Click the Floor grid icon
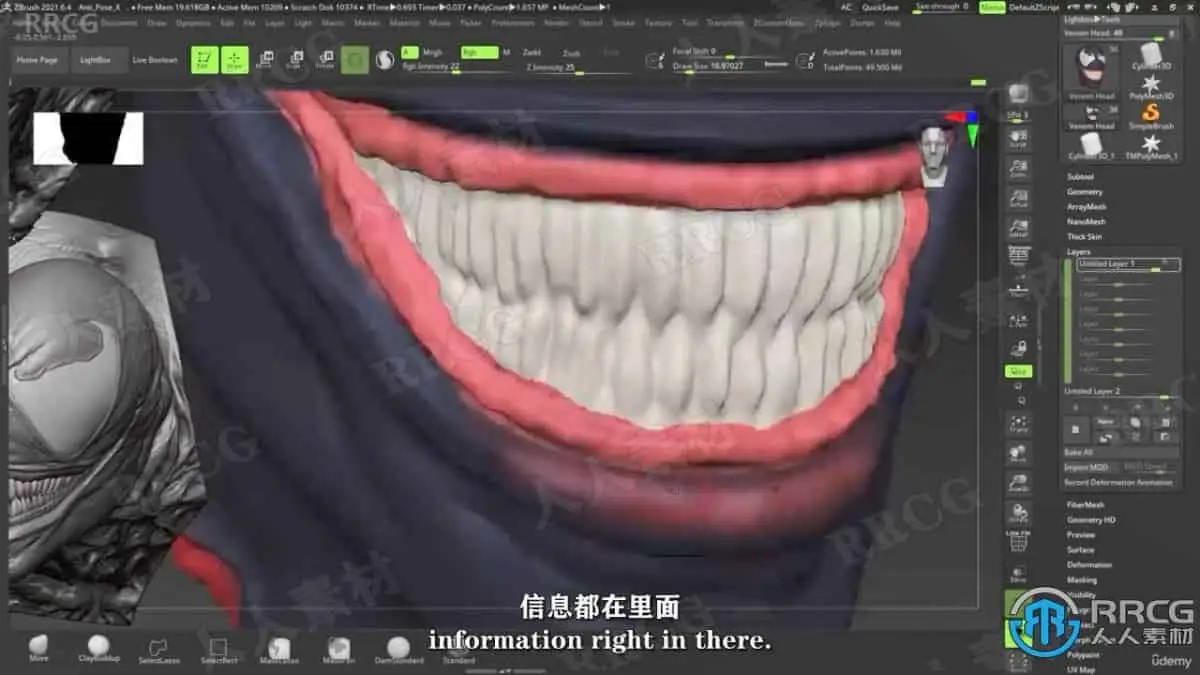Viewport: 1200px width, 675px height. [1018, 290]
